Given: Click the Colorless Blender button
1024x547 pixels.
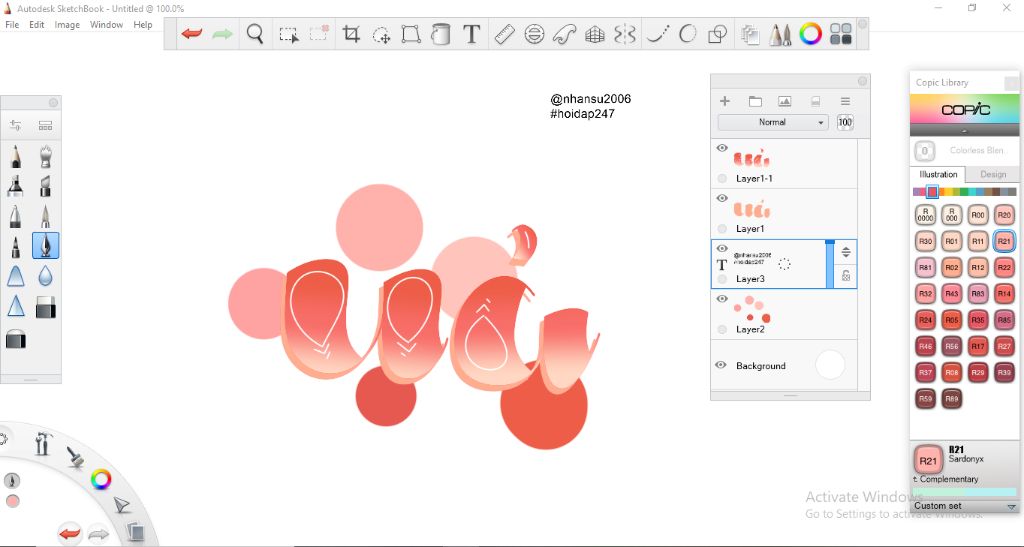Looking at the screenshot, I should tap(925, 151).
